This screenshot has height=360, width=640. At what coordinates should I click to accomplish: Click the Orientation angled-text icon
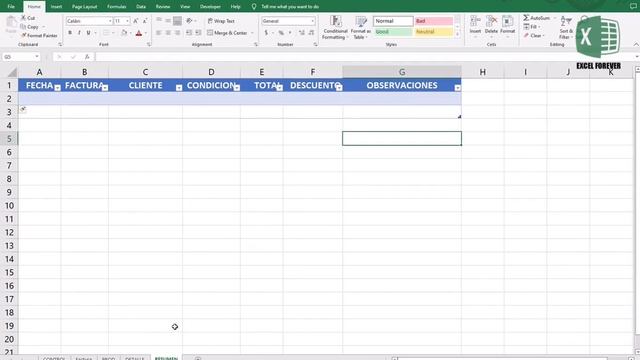pos(189,20)
